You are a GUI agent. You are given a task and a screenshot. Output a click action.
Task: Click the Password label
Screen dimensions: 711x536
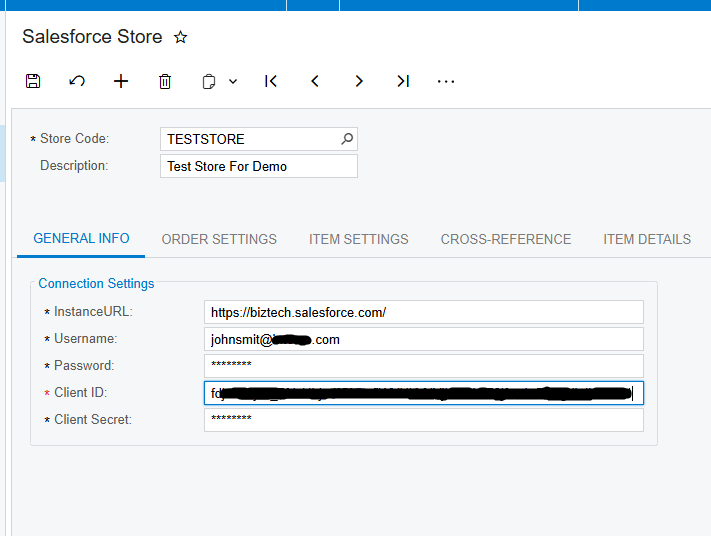84,365
